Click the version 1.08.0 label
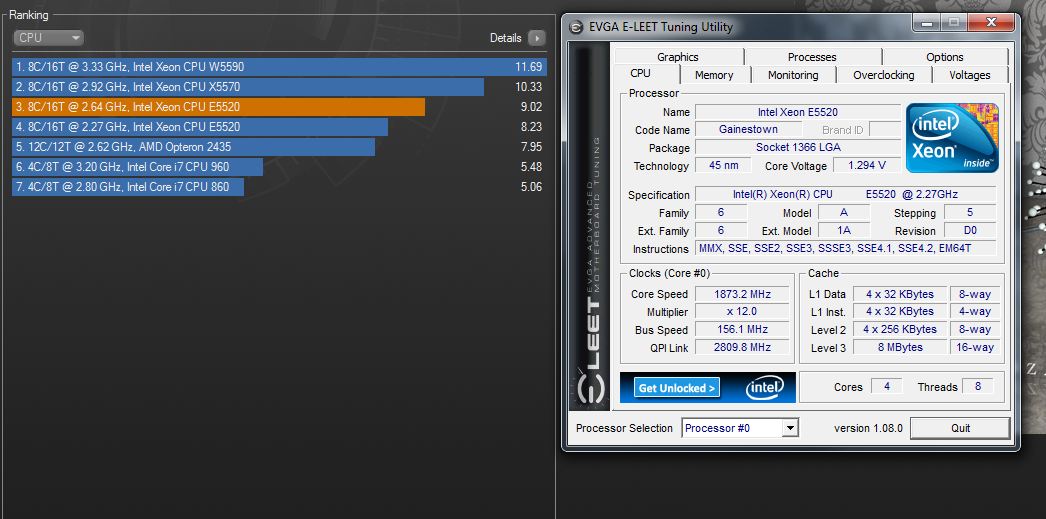 point(868,428)
